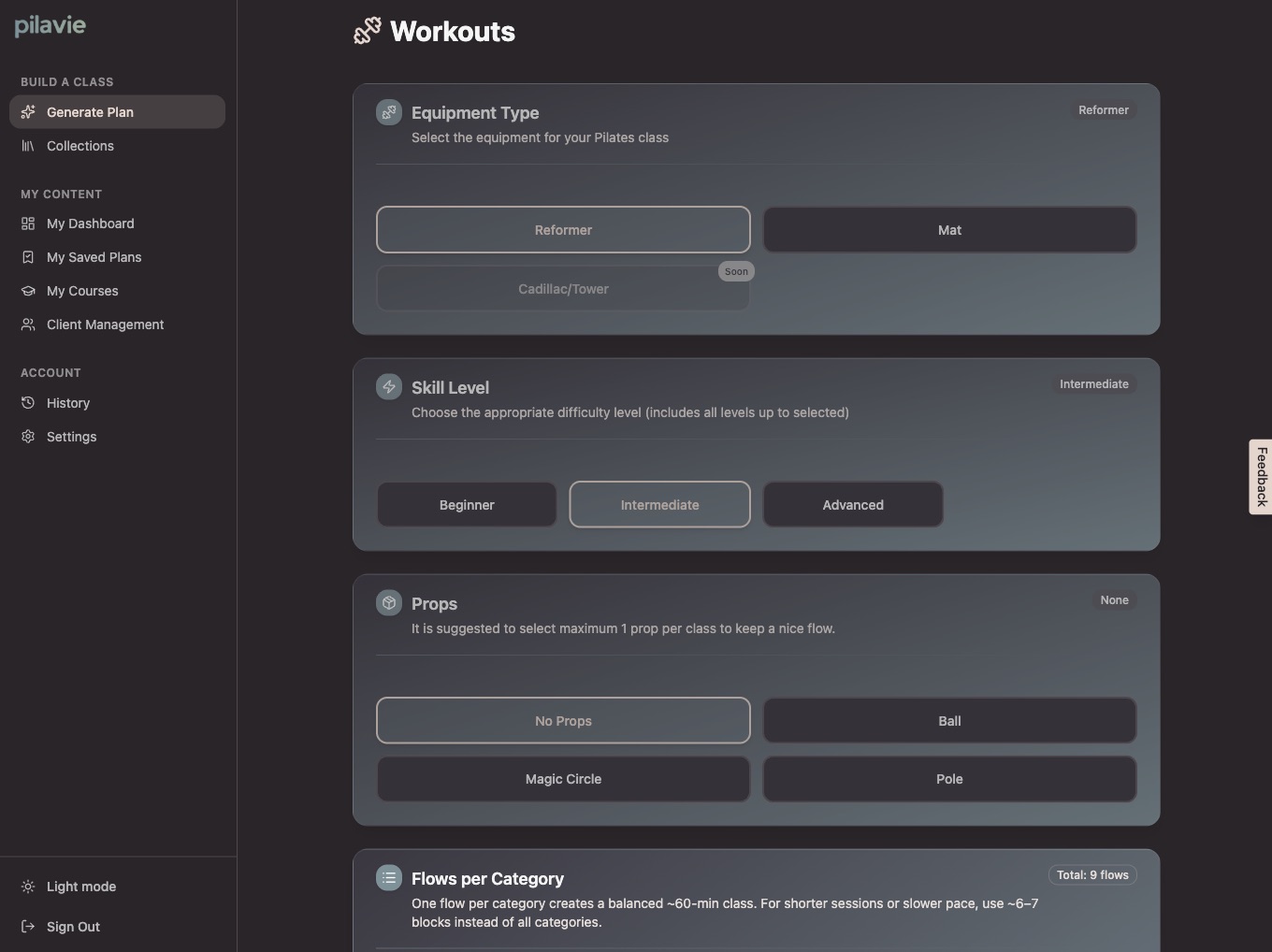Select Ball prop option

(949, 721)
